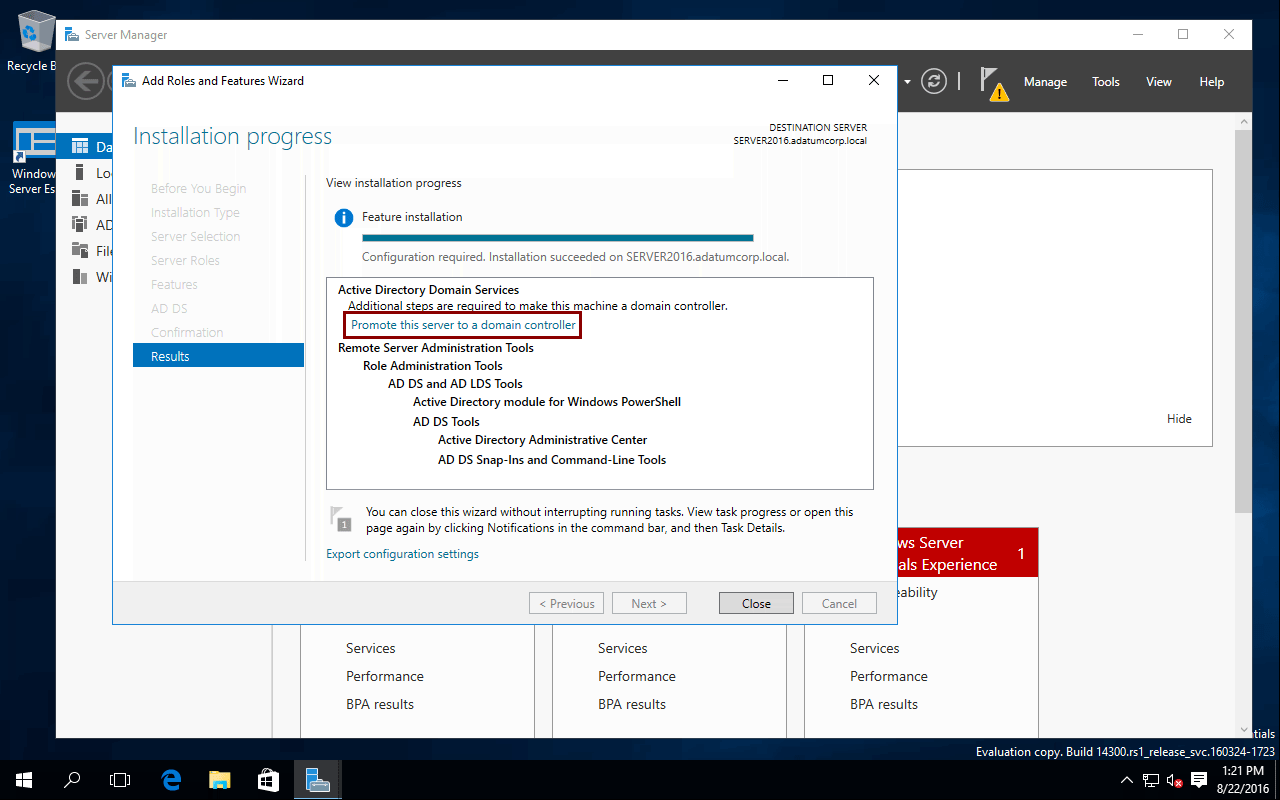Image resolution: width=1280 pixels, height=800 pixels.
Task: Open Performance in the middle role tile
Action: click(637, 676)
